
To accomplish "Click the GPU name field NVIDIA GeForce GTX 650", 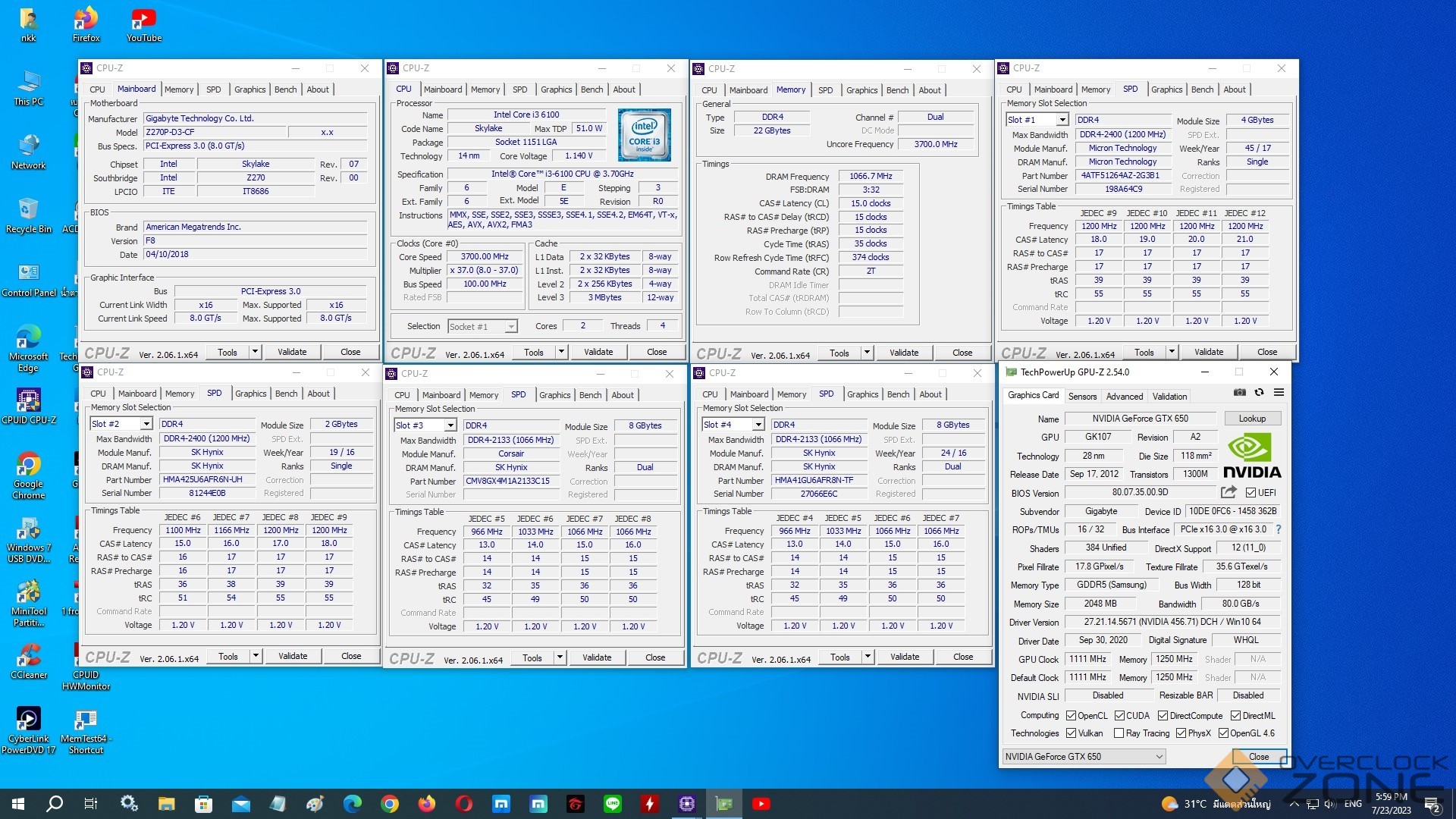I will tap(1141, 419).
